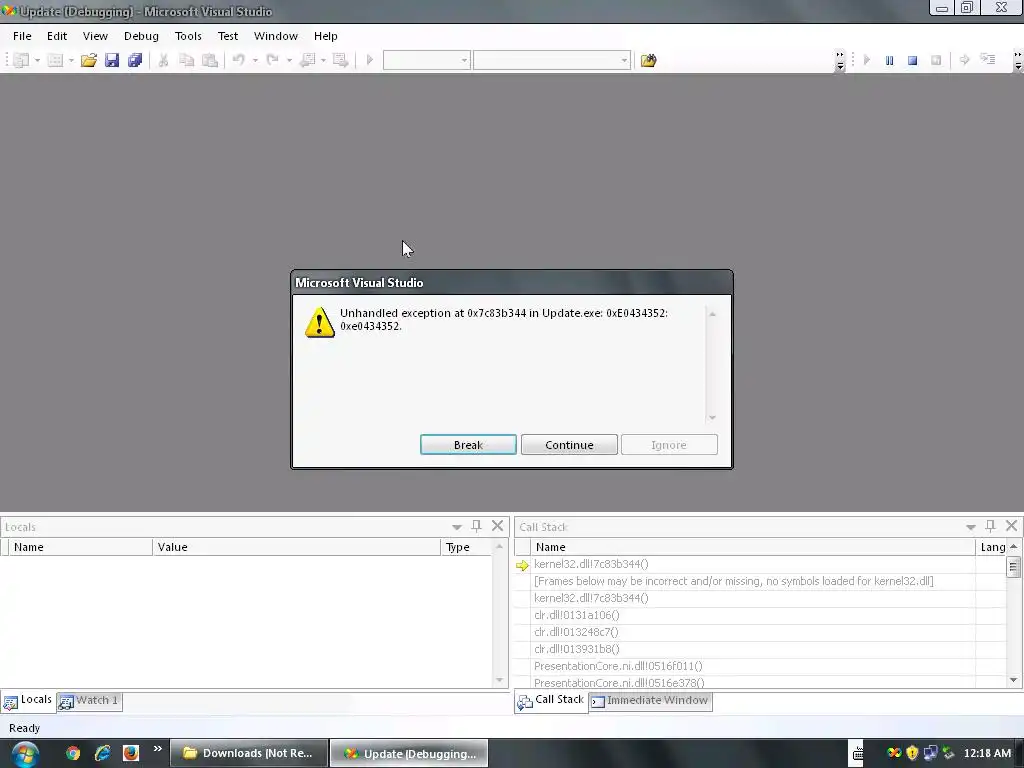Viewport: 1024px width, 768px height.
Task: Switch to the Locals tab
Action: [x=28, y=700]
